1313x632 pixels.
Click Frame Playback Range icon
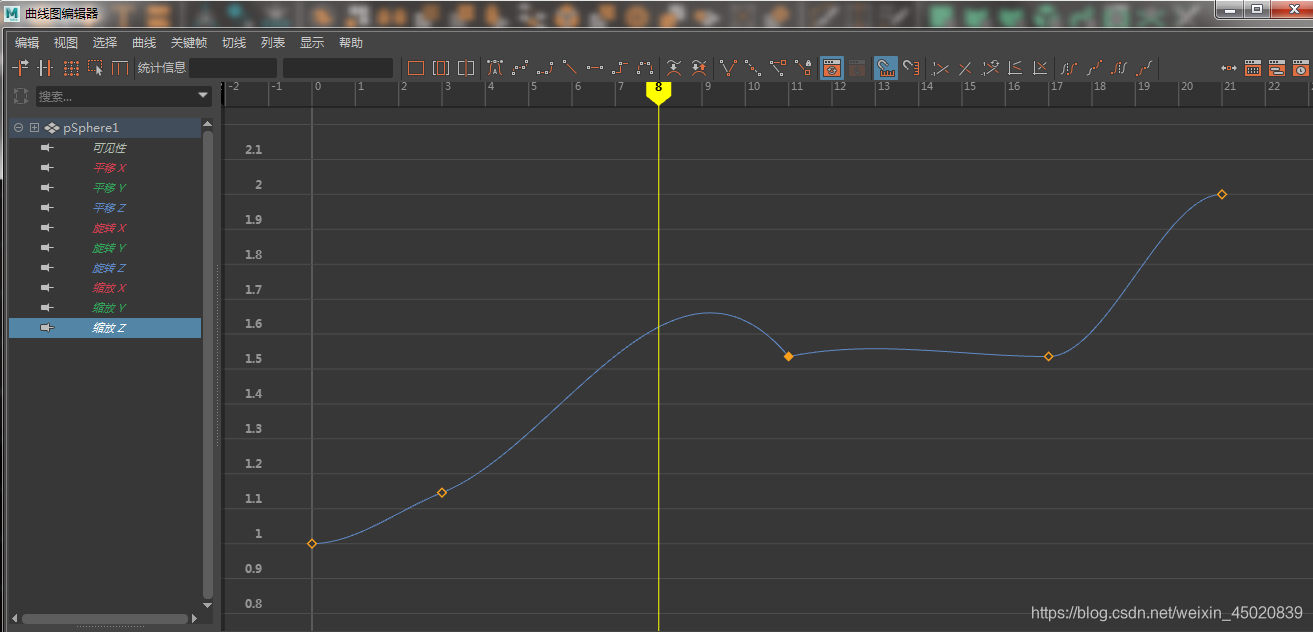[x=441, y=68]
